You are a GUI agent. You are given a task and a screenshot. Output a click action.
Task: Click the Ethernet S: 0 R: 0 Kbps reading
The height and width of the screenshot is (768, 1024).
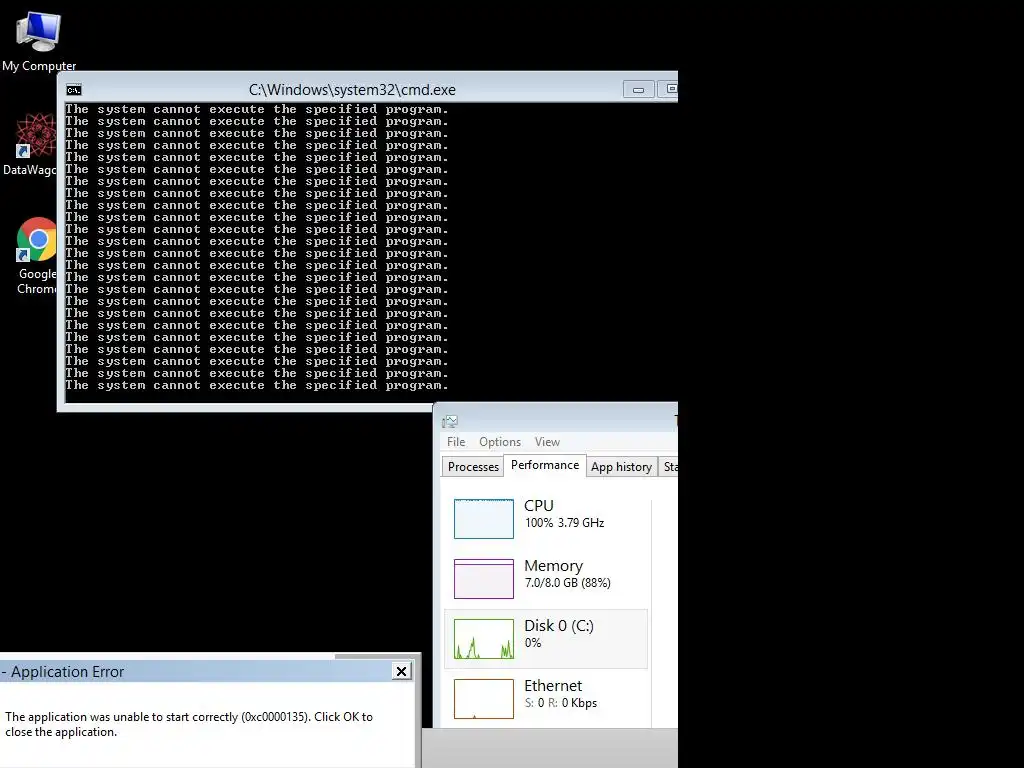click(561, 703)
